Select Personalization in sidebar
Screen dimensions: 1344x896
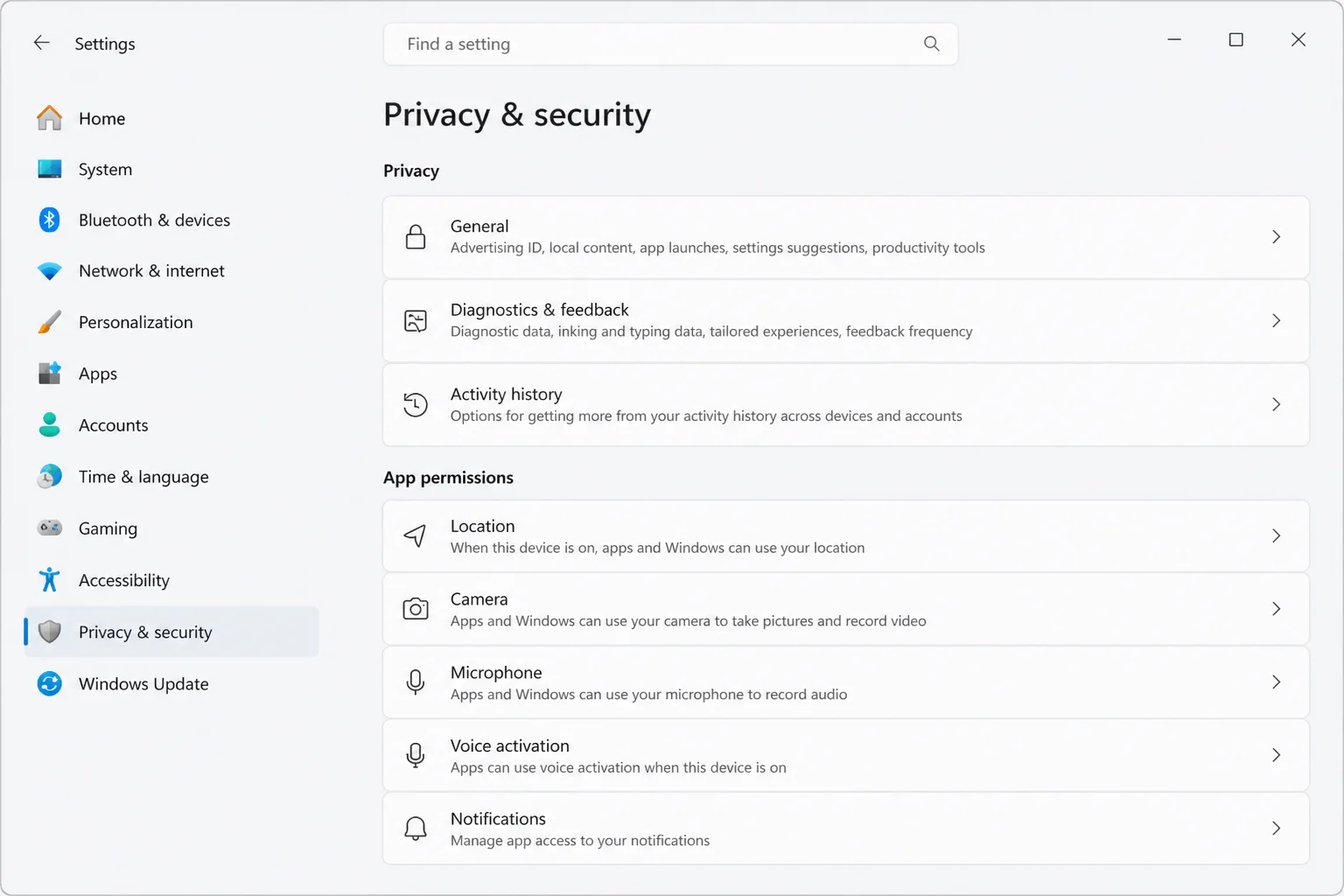click(171, 322)
